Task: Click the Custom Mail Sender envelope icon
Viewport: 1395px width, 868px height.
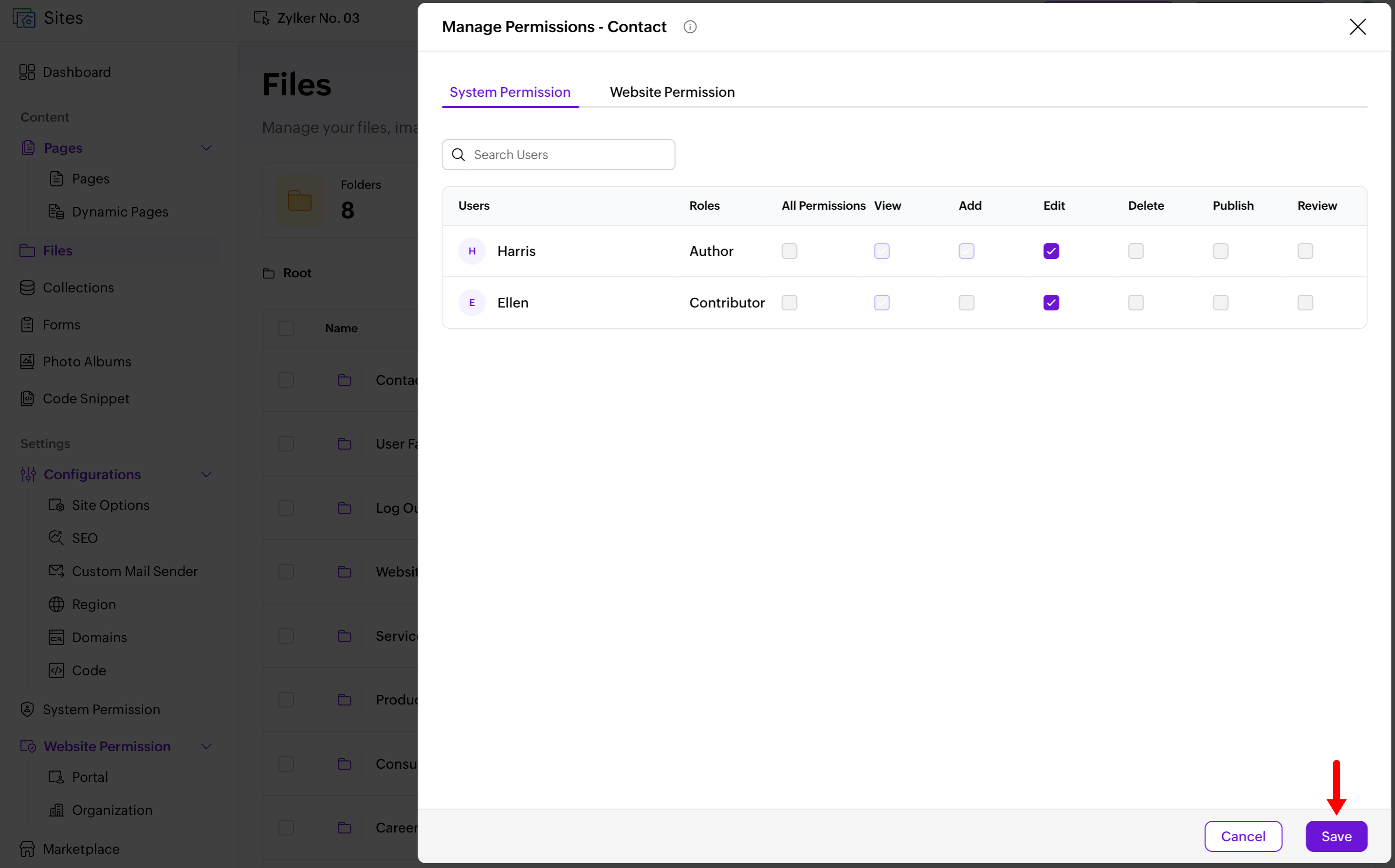Action: tap(56, 571)
